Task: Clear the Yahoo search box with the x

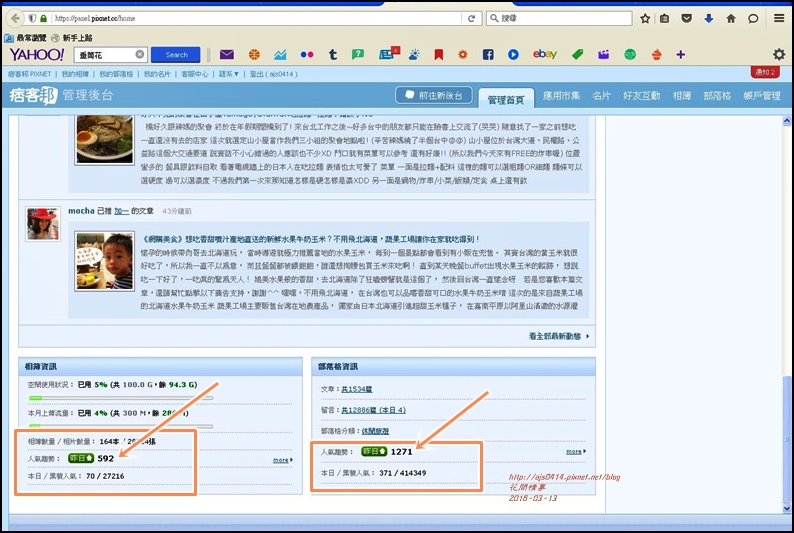Action: coord(140,54)
